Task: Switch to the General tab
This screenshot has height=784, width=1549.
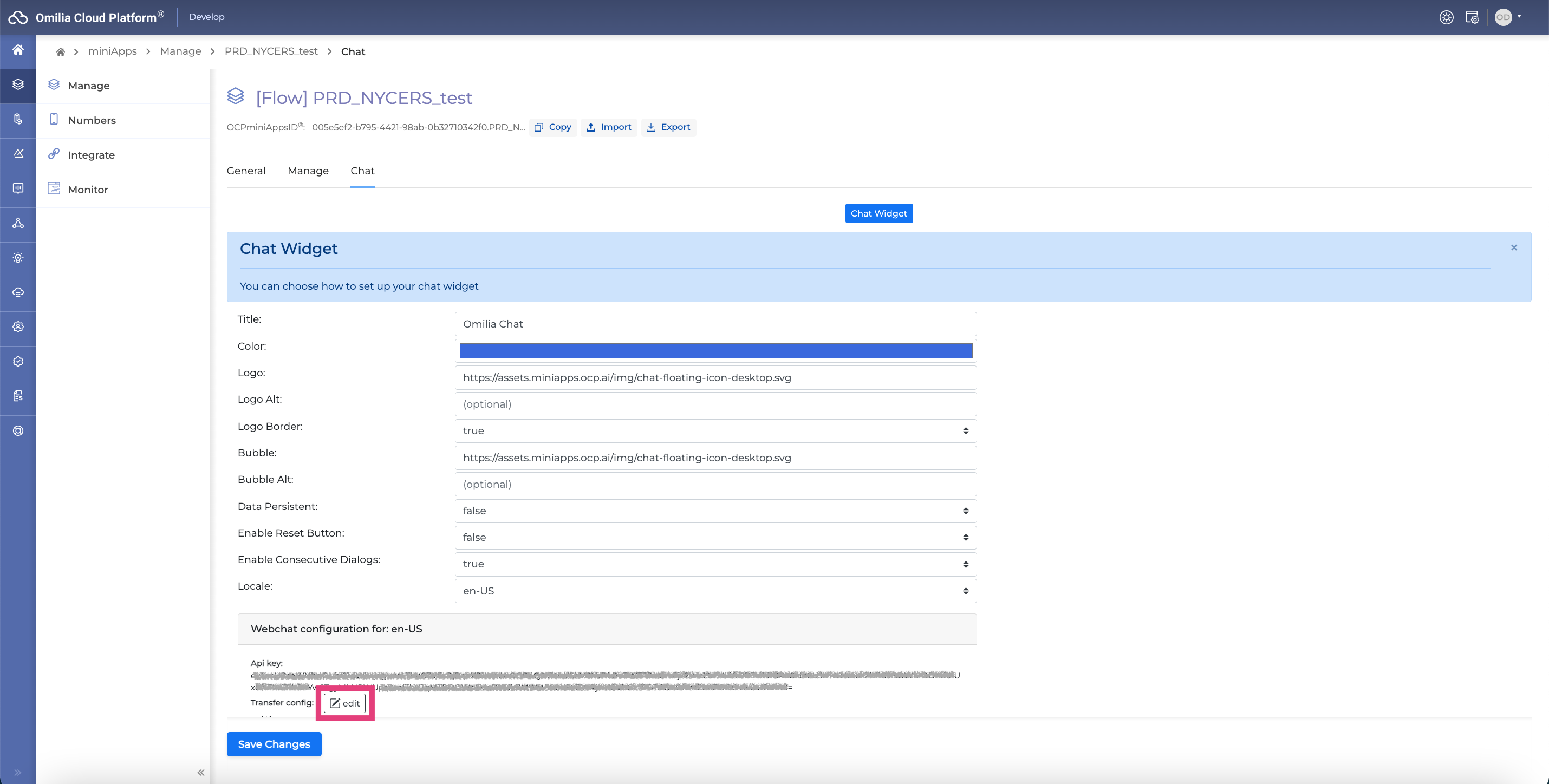Action: point(246,170)
